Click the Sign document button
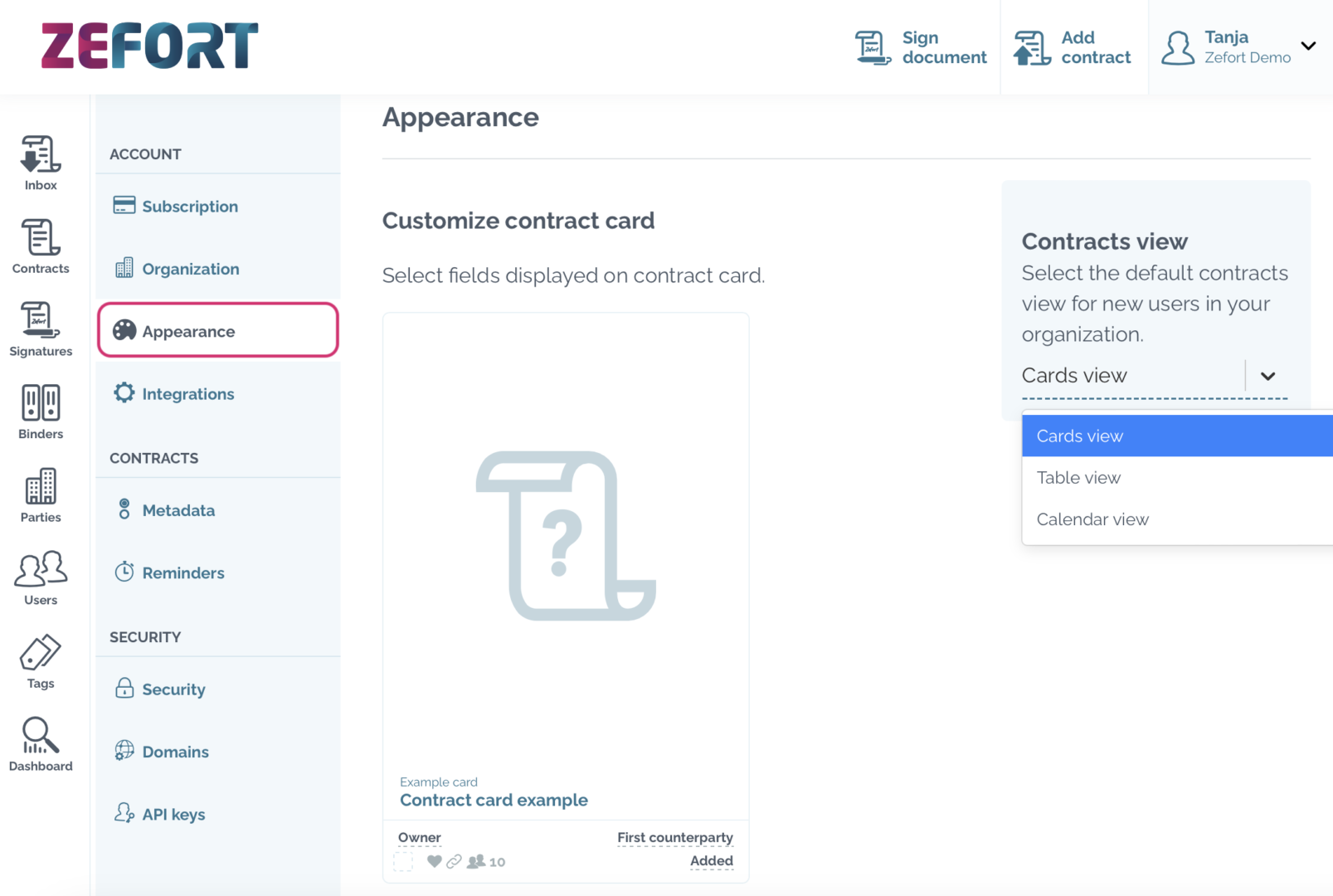Screen dimensions: 1333x896 tap(921, 46)
